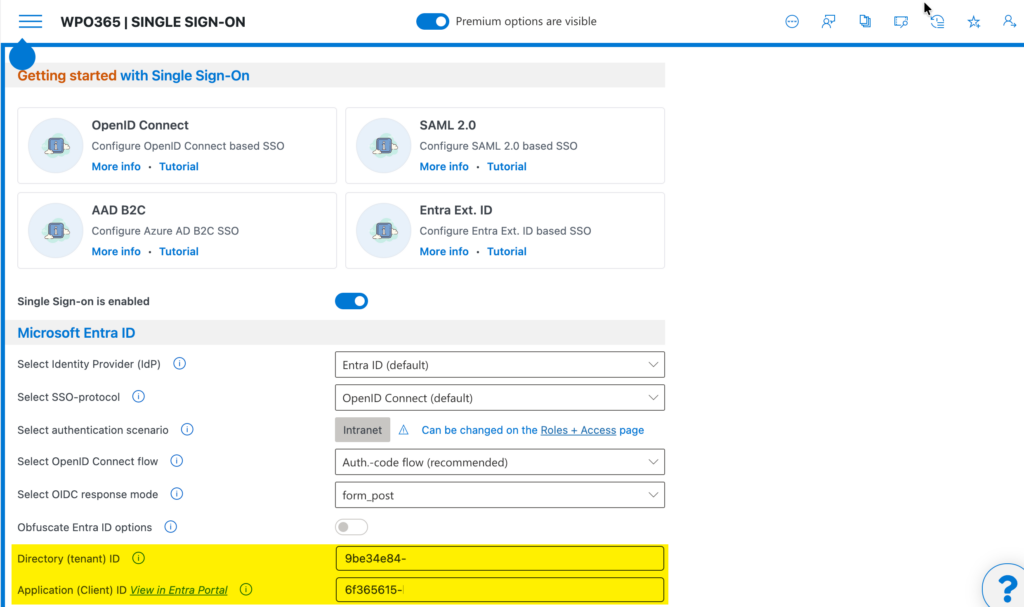1024x607 pixels.
Task: Disable the Premium options are visible toggle
Action: click(x=432, y=20)
